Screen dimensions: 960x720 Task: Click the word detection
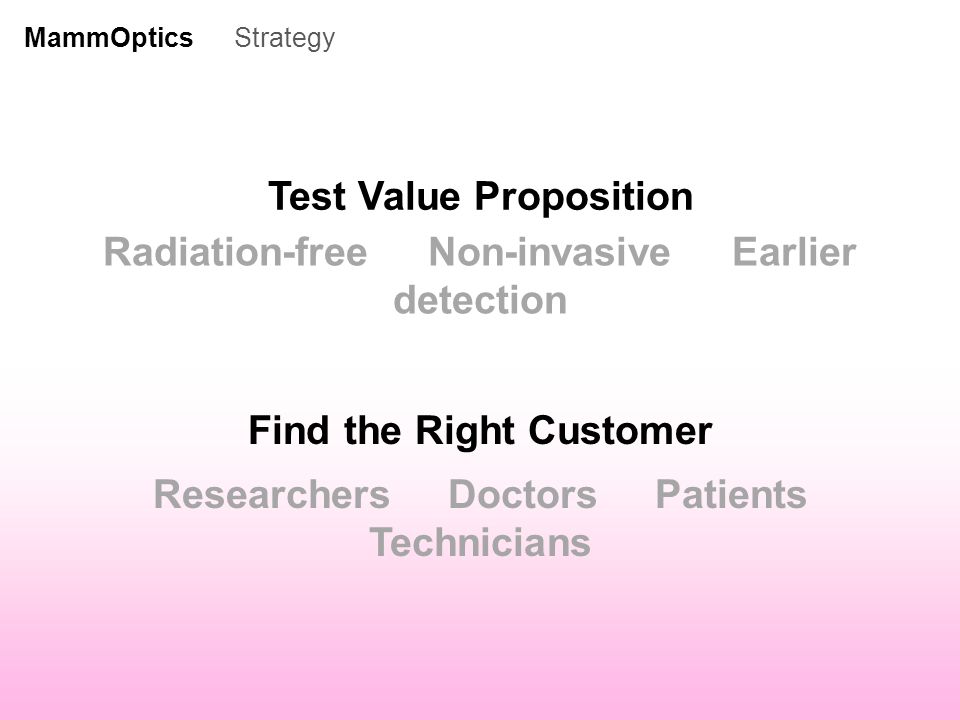(480, 300)
